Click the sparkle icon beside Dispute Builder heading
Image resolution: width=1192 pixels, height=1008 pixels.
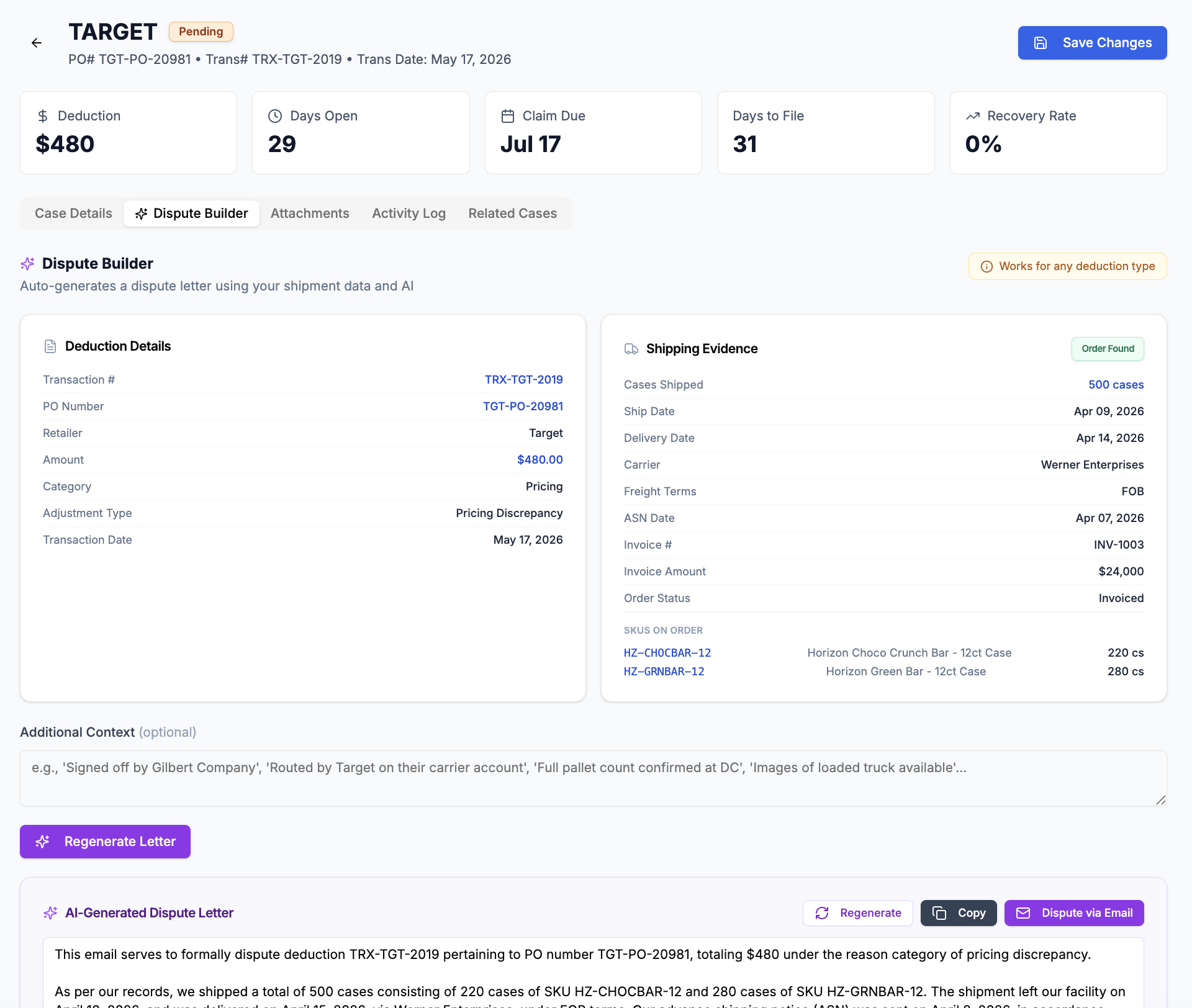(27, 264)
